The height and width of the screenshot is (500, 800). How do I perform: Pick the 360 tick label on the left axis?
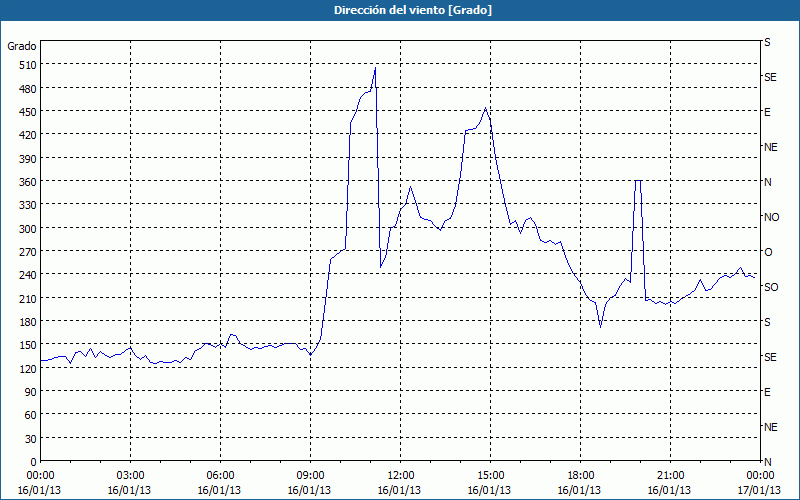[x=28, y=182]
